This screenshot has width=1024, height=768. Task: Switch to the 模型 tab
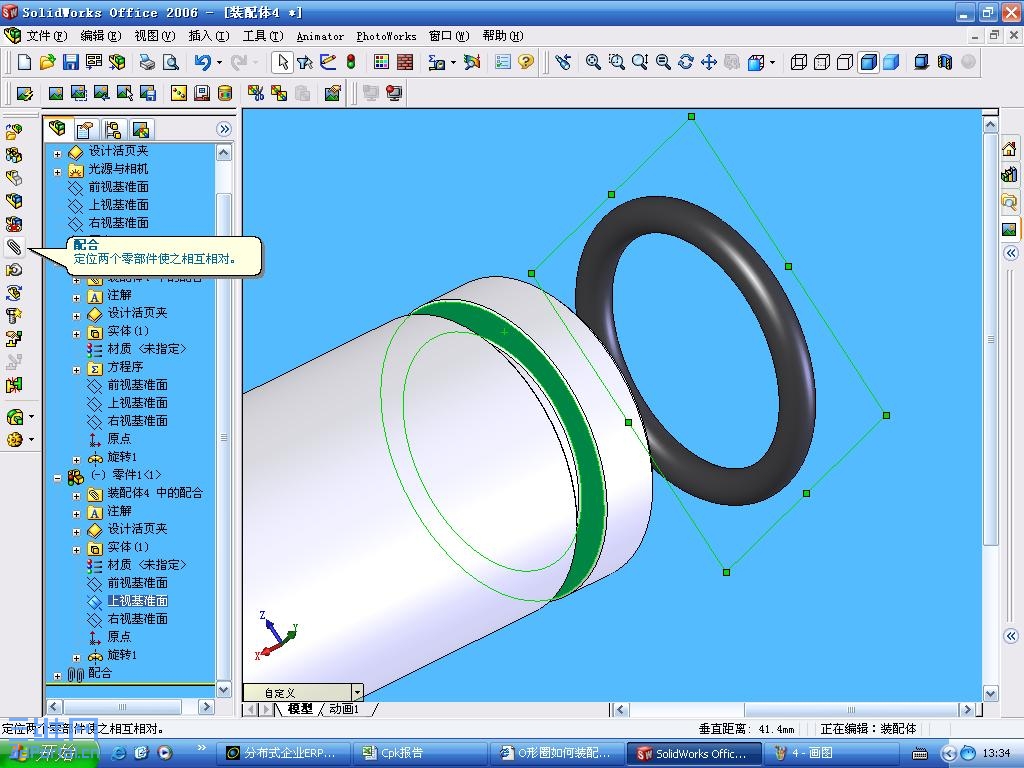(300, 709)
